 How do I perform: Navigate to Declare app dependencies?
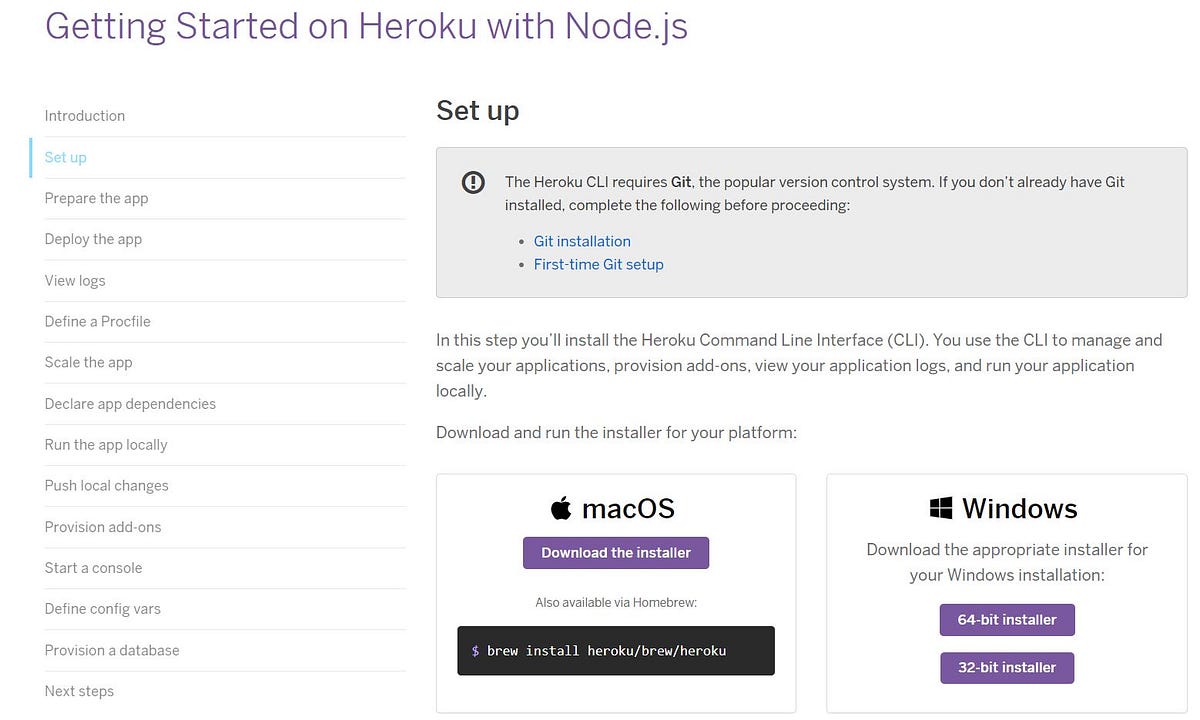click(130, 403)
